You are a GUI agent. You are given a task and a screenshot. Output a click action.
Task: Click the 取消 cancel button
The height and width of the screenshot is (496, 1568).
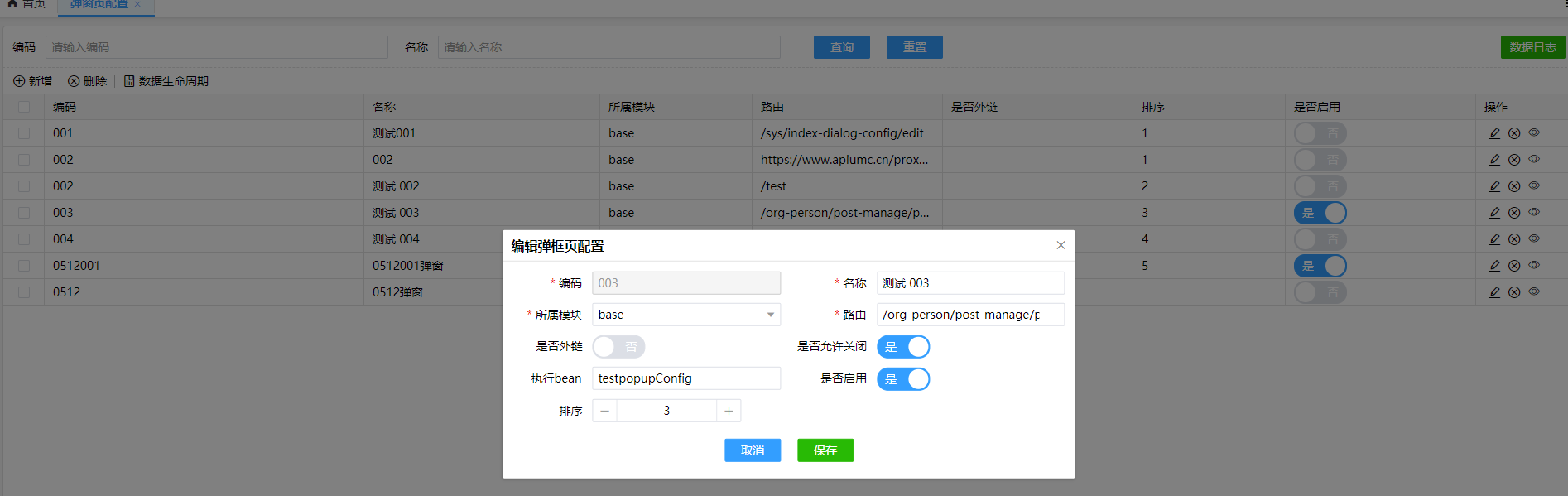tap(753, 450)
